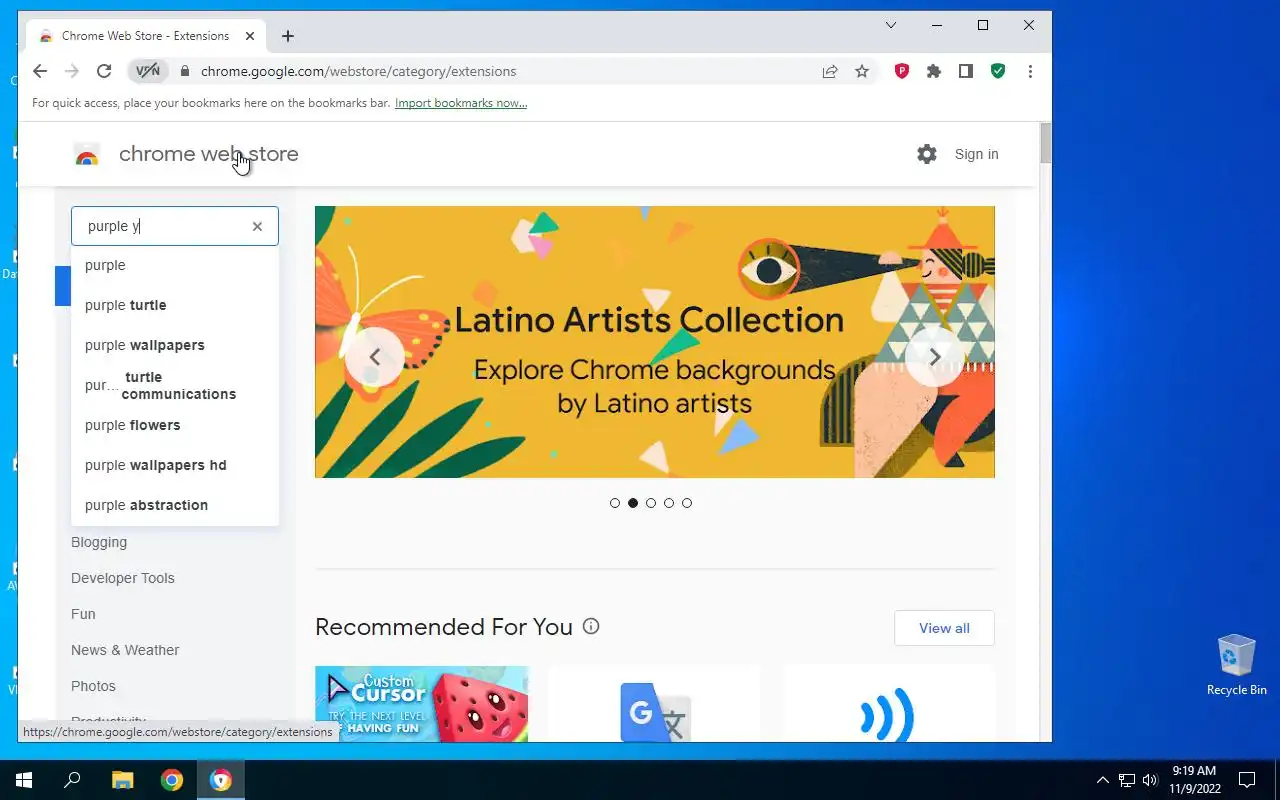Select the fourth carousel dot
Screen dimensions: 1280x800
point(669,503)
